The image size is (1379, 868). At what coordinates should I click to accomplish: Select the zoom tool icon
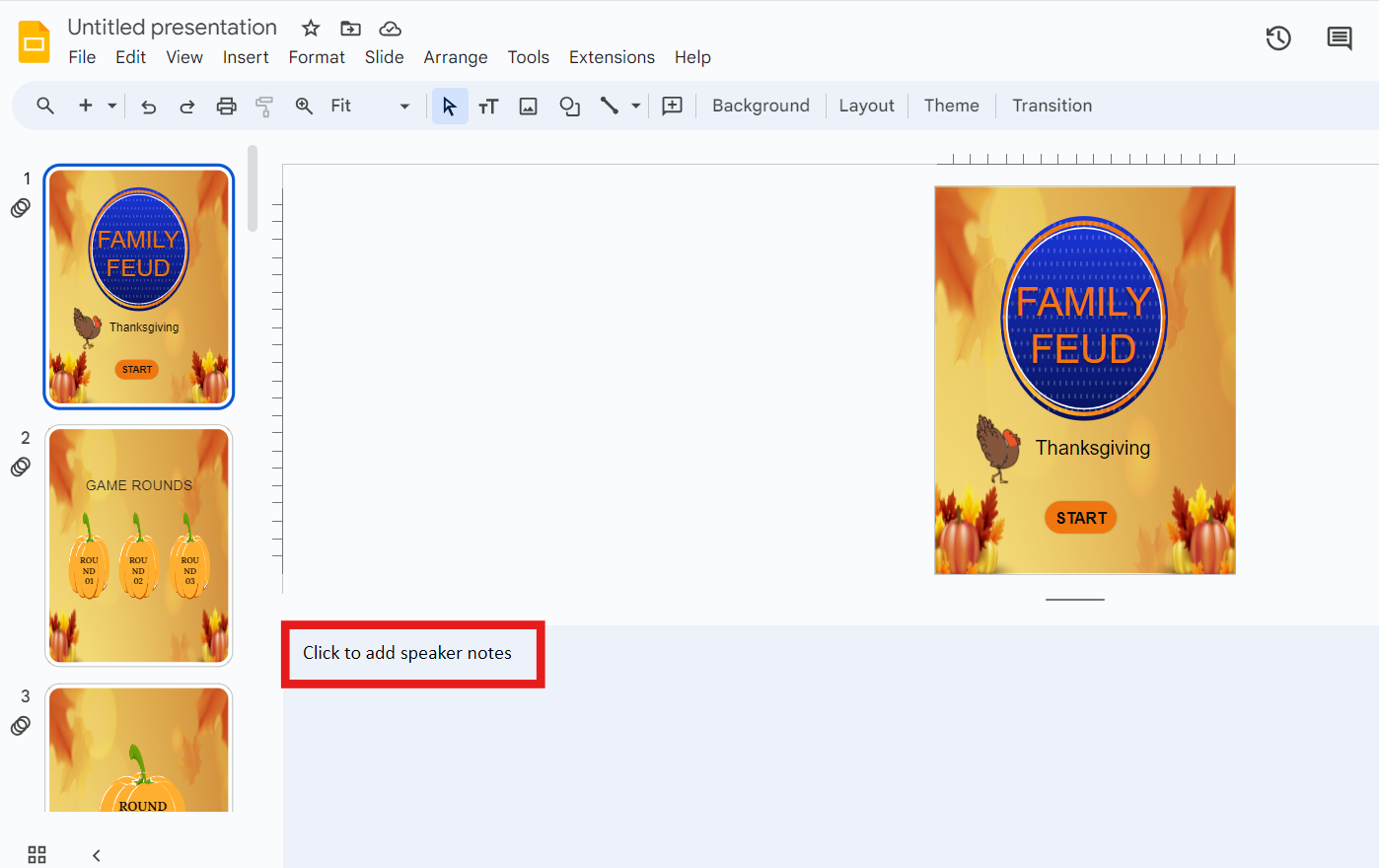point(304,106)
